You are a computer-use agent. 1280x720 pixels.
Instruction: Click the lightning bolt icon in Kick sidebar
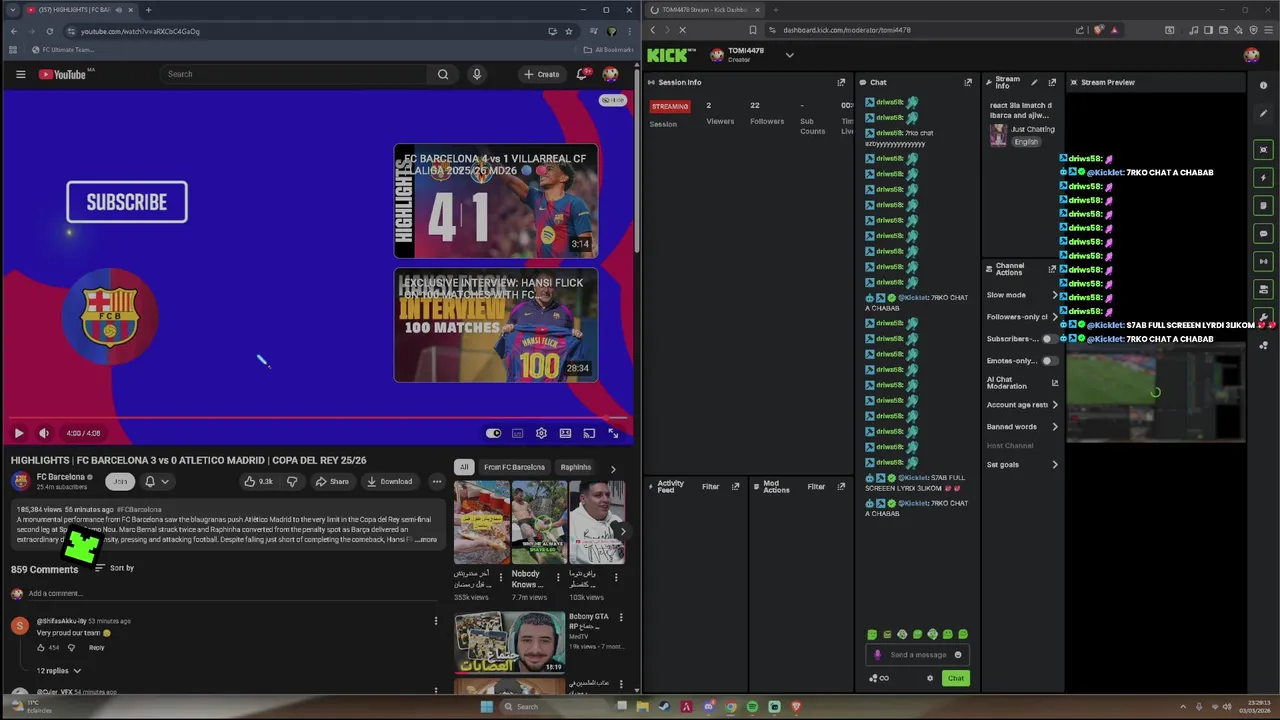point(1263,177)
